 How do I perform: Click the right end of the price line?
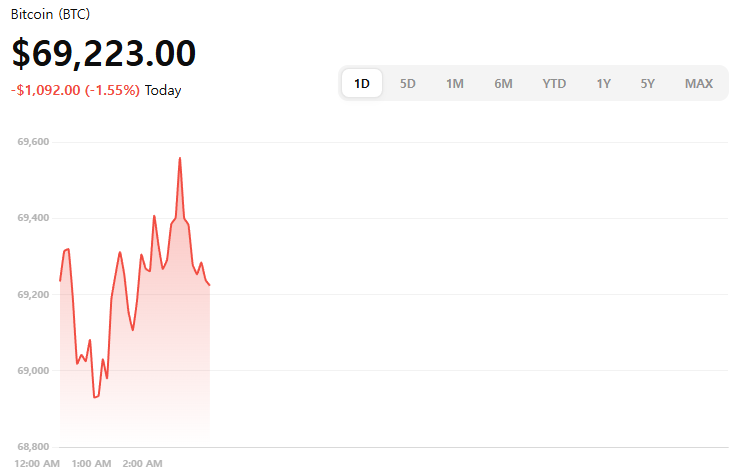pyautogui.click(x=209, y=285)
